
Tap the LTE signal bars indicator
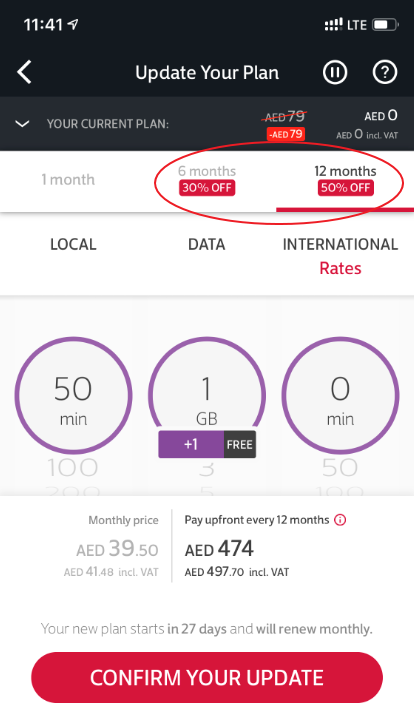(333, 24)
